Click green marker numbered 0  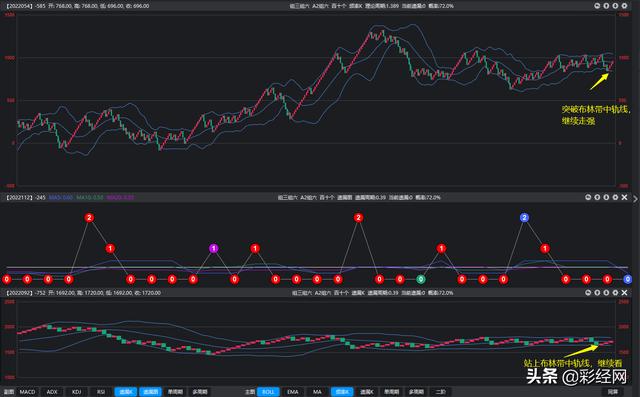(x=420, y=279)
